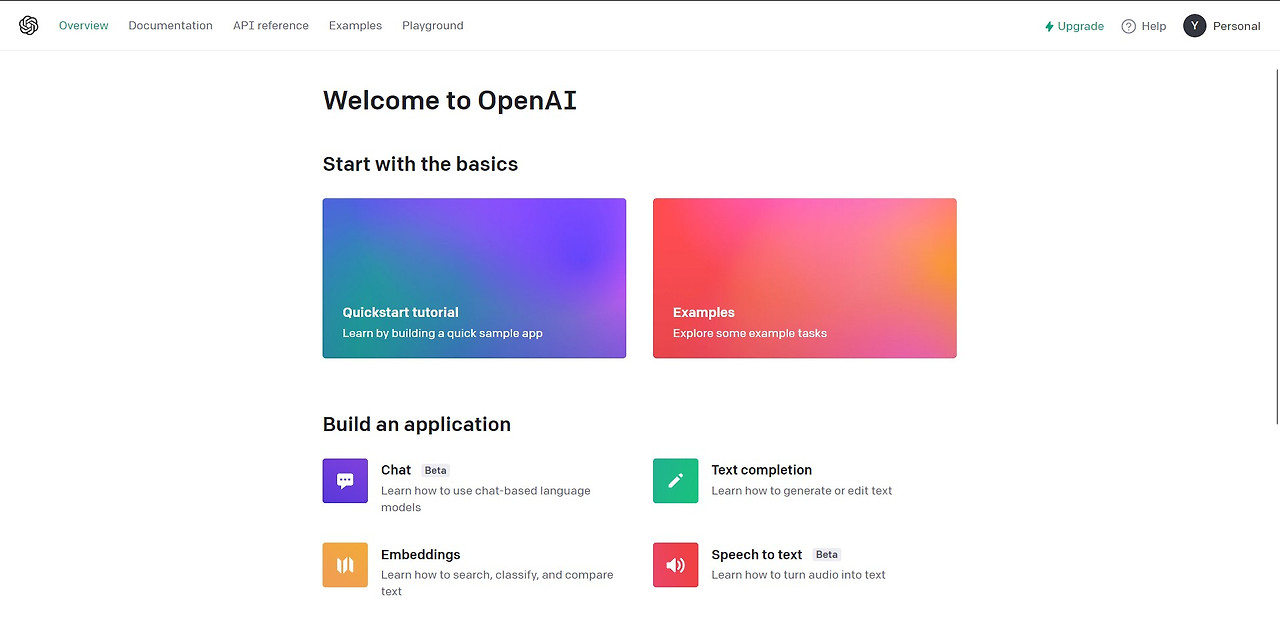Click 'Learn by building a quick sample app'
Viewport: 1280px width, 626px height.
(443, 333)
